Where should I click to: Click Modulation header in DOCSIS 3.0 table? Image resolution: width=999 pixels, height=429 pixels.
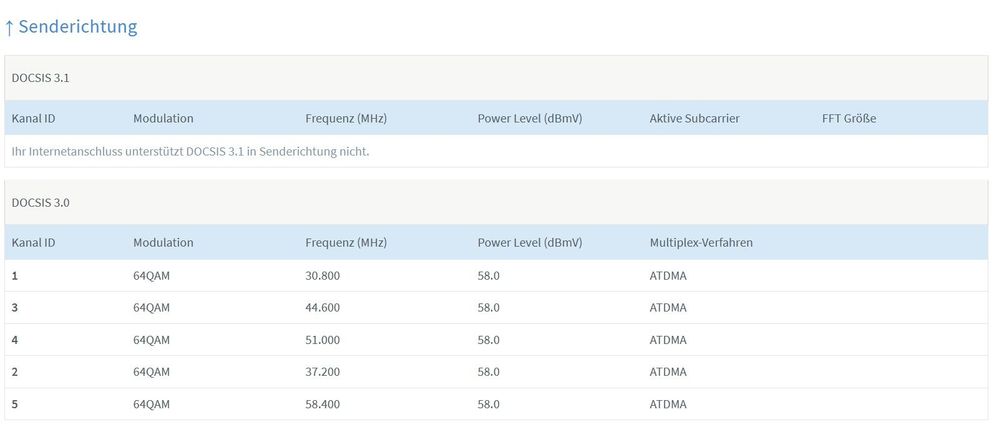pos(163,243)
